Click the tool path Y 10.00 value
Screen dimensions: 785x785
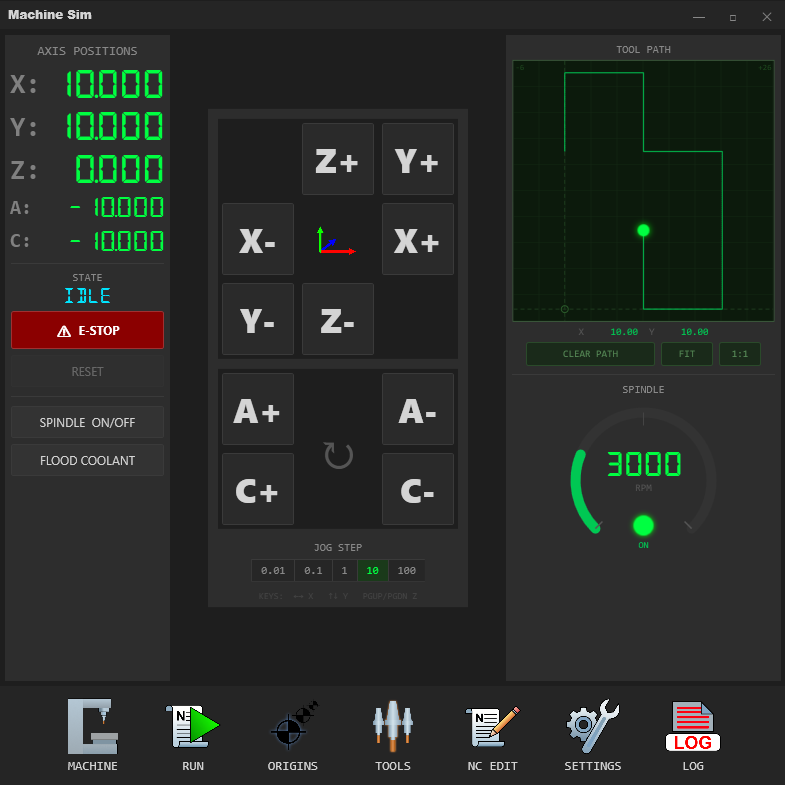point(694,332)
